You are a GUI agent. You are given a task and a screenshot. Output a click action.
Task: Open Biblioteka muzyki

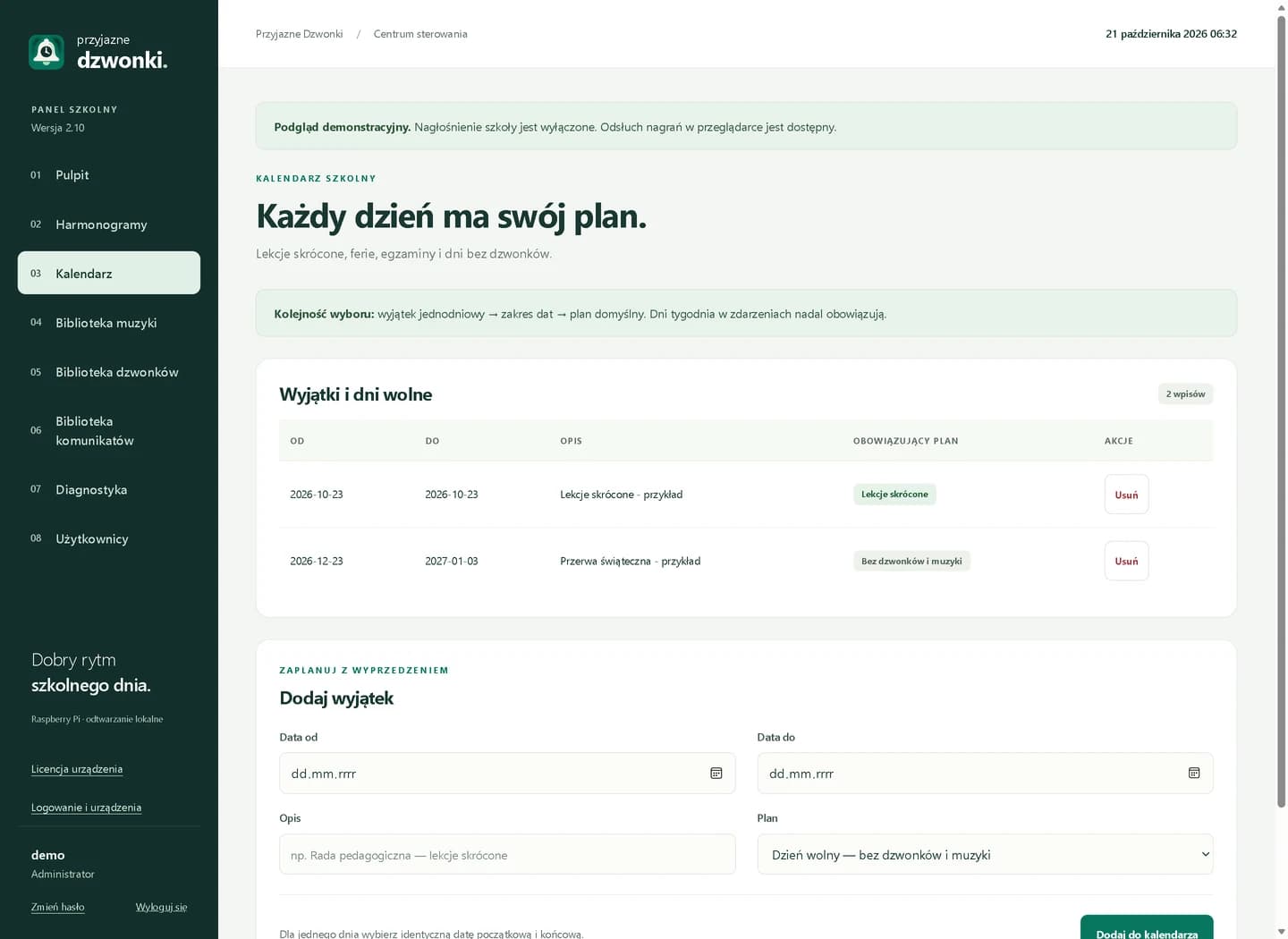click(x=109, y=322)
